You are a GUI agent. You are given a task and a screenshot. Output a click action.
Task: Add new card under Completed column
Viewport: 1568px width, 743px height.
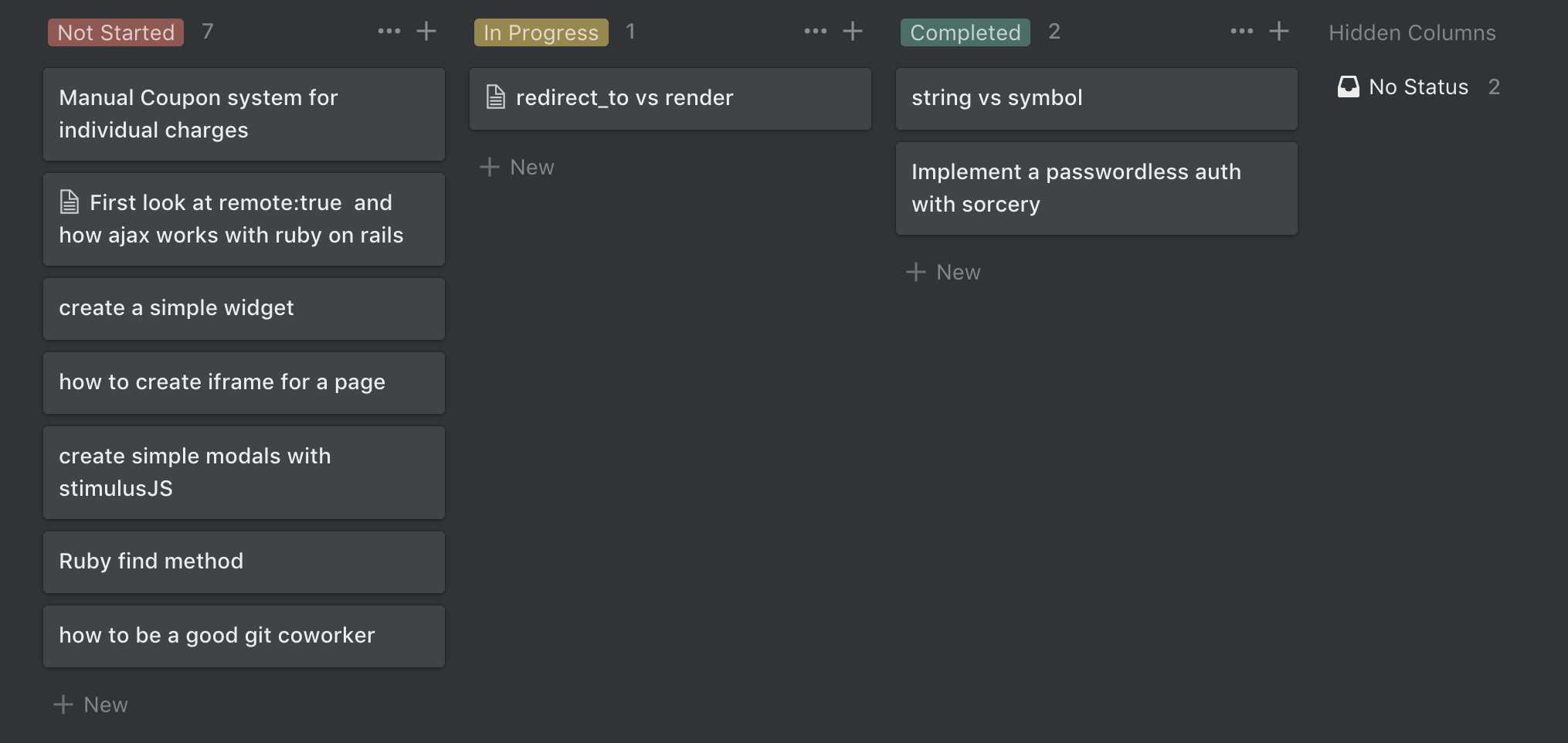pos(944,272)
